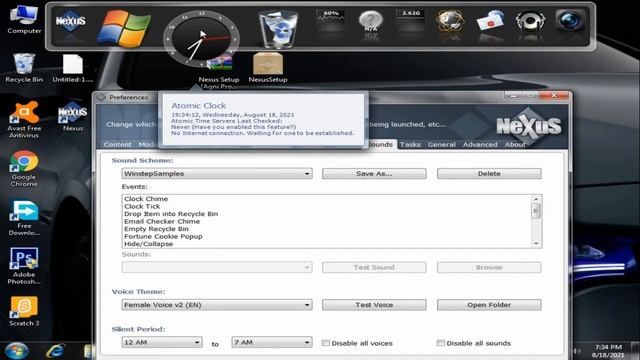The height and width of the screenshot is (360, 640).
Task: Launch Internet Explorer from taskbar
Action: tap(56, 351)
